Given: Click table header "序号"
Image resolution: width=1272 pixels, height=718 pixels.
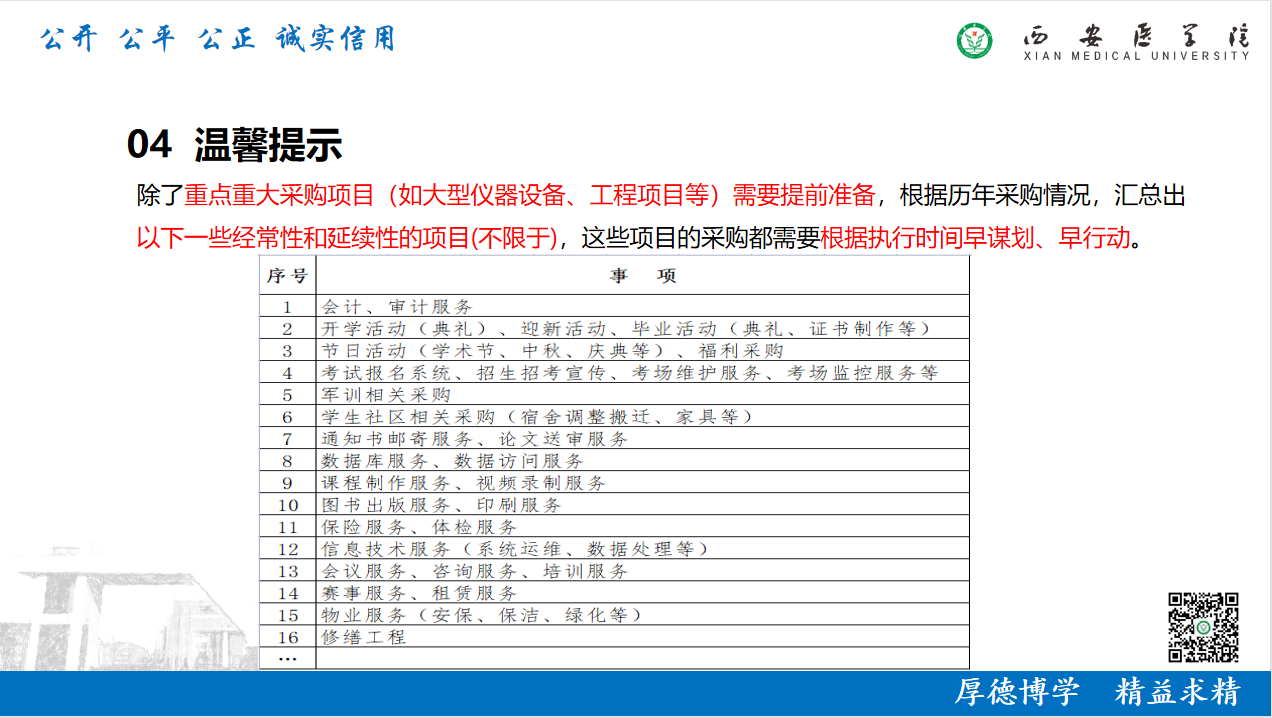Looking at the screenshot, I should click(287, 276).
